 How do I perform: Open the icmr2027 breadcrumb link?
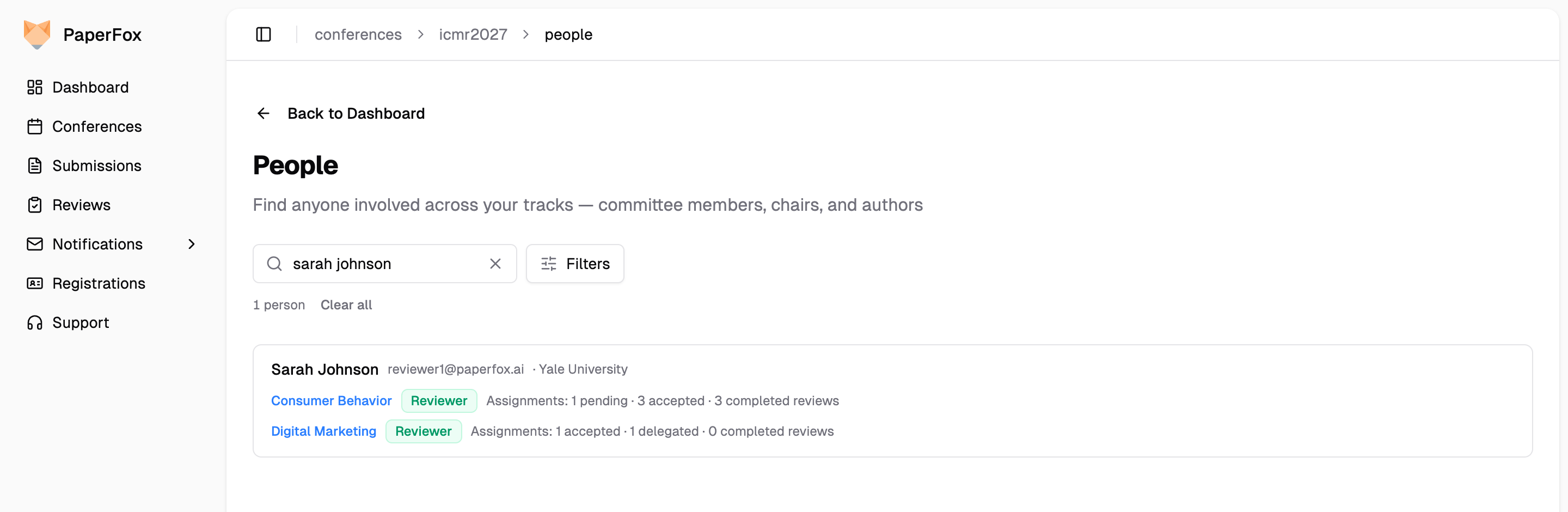[473, 35]
